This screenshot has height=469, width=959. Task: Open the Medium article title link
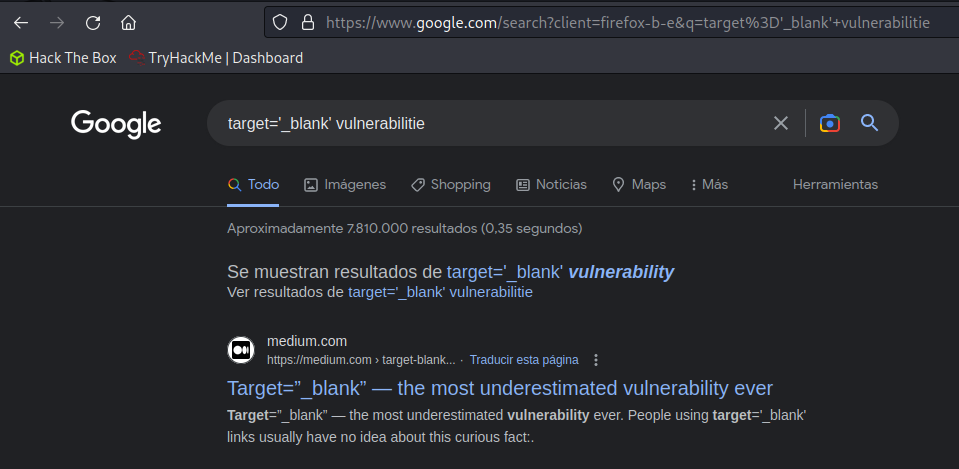point(500,388)
